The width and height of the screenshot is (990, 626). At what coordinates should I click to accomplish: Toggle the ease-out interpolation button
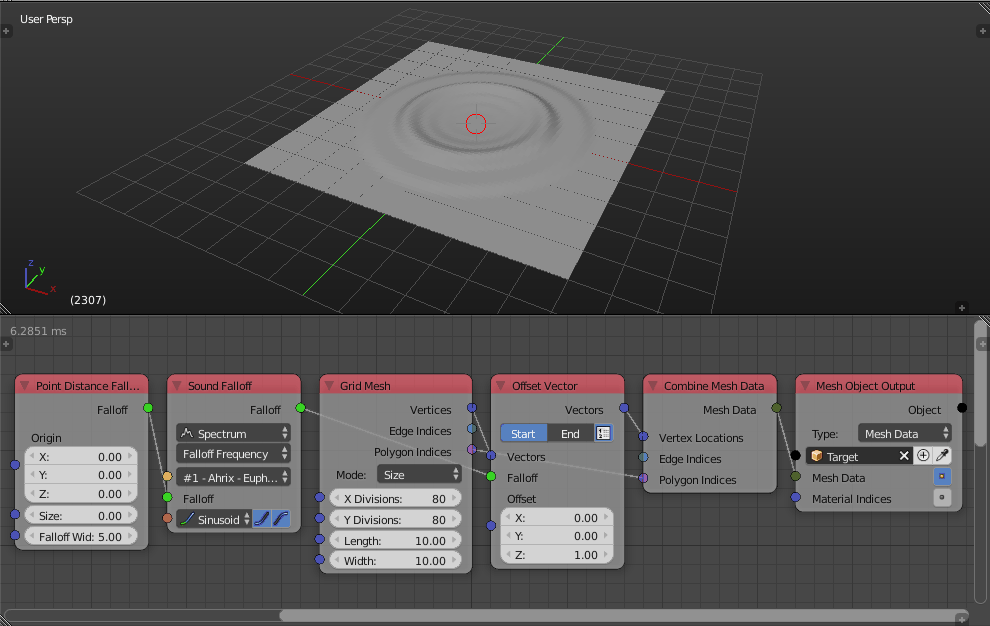[x=280, y=519]
